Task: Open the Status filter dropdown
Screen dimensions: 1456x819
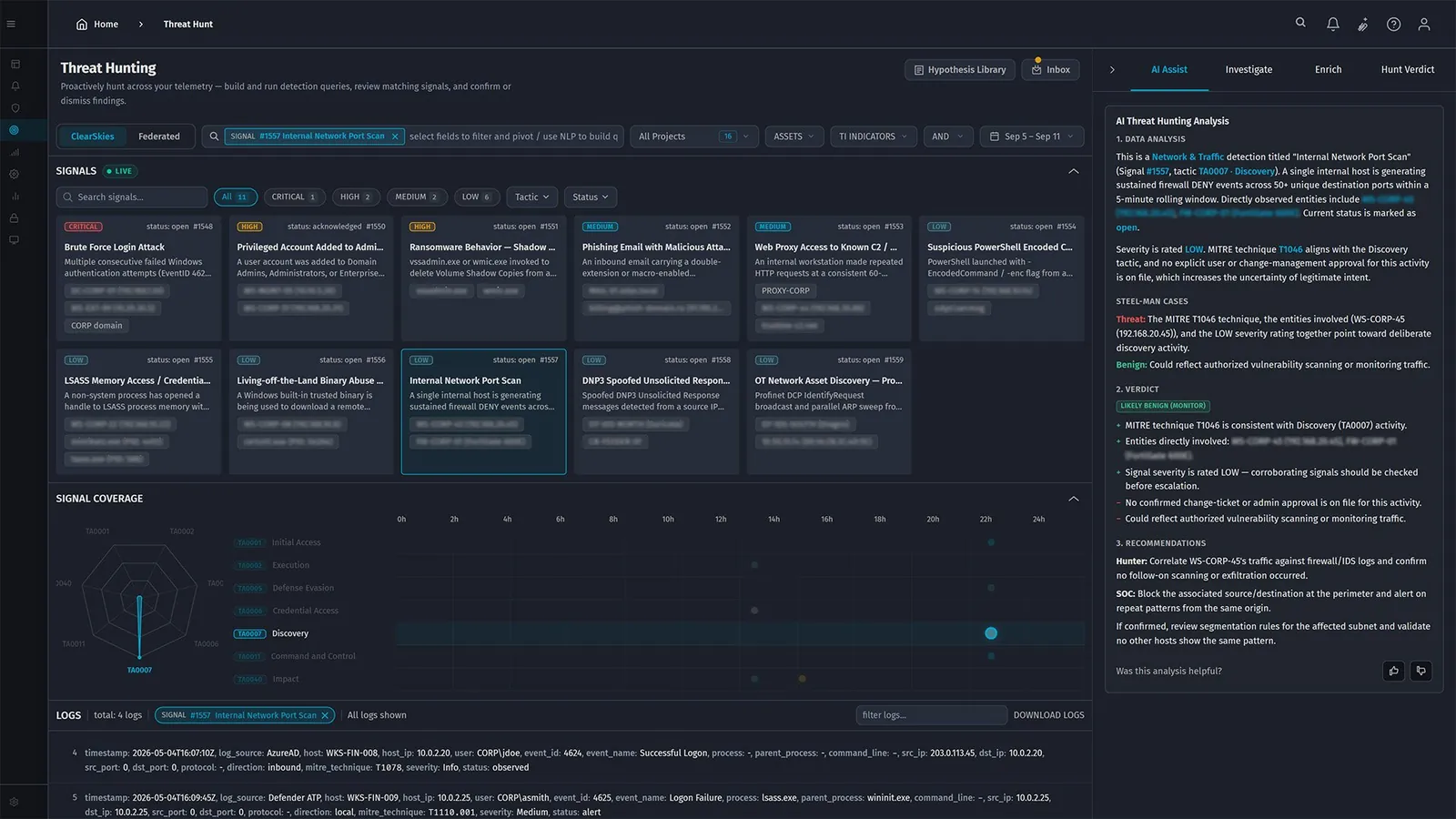Action: [x=591, y=197]
